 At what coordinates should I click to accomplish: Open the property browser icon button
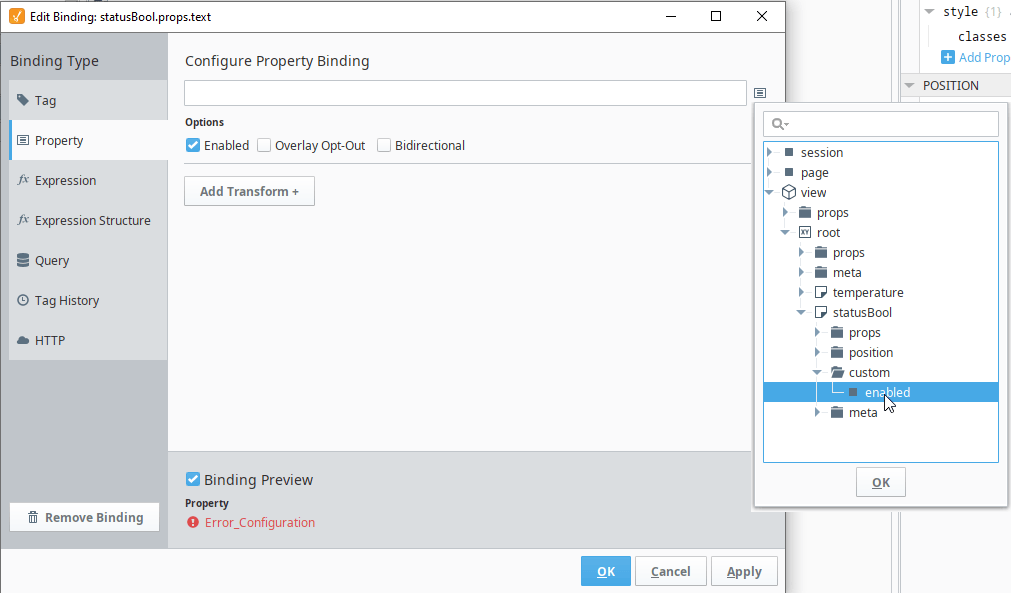click(760, 93)
